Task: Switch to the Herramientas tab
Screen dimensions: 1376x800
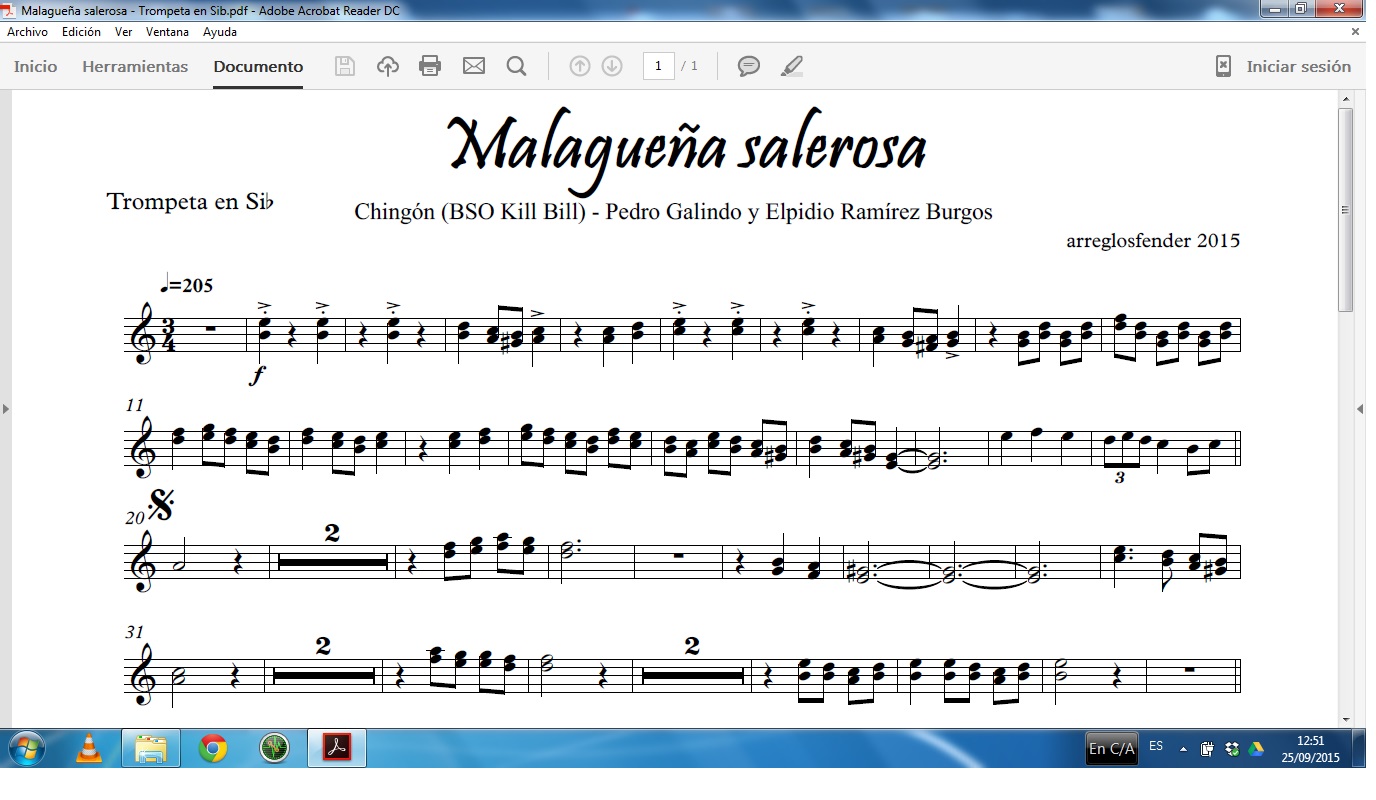Action: click(x=135, y=67)
